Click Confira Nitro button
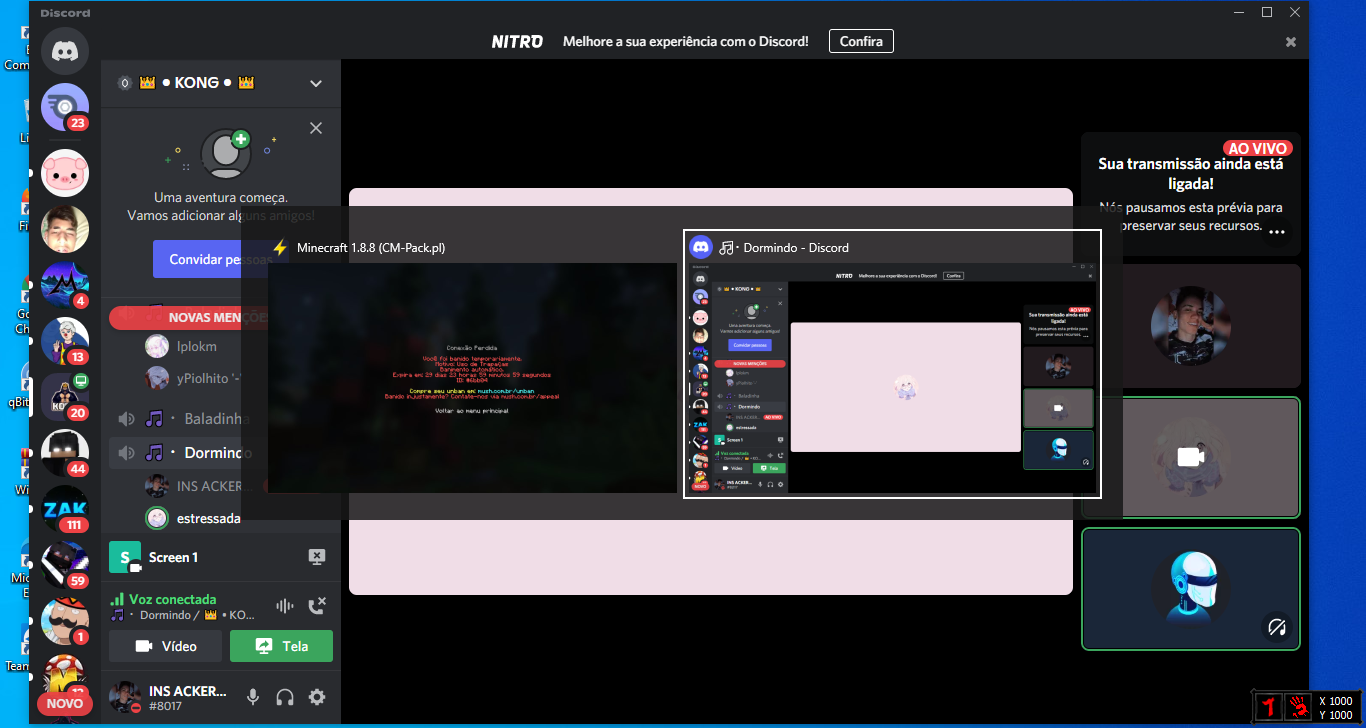Viewport: 1366px width, 728px height. click(861, 41)
